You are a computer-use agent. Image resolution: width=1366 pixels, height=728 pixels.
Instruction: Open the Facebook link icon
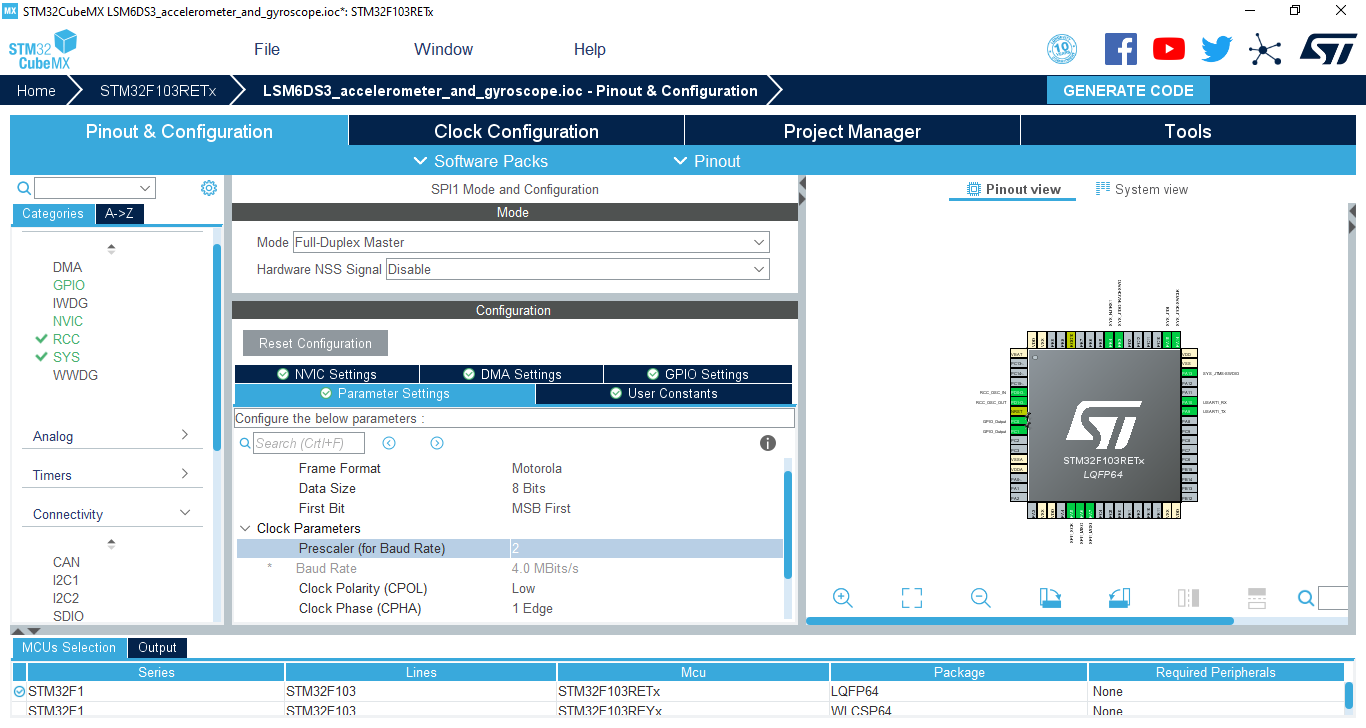coord(1121,49)
